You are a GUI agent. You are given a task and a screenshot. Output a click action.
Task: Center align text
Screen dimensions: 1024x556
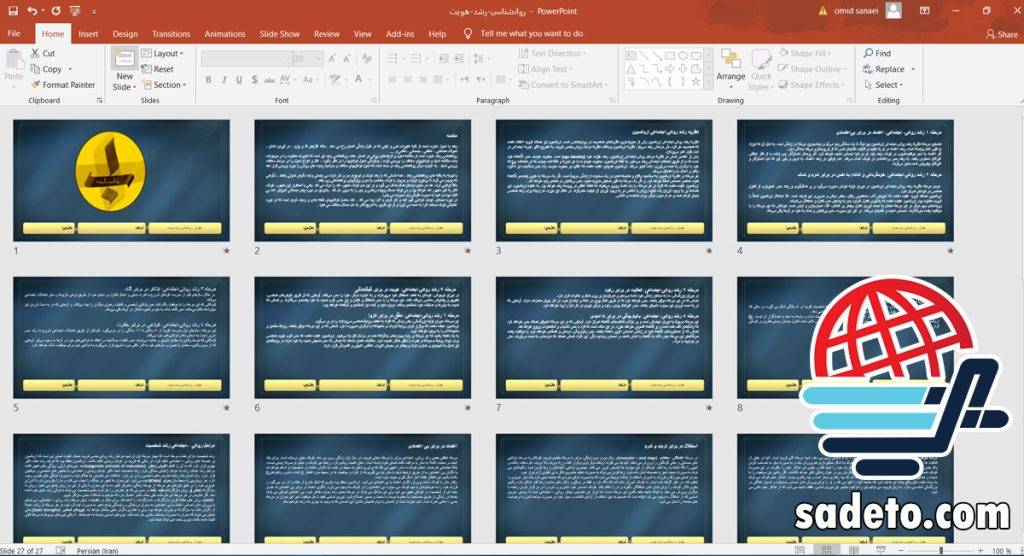pos(408,79)
